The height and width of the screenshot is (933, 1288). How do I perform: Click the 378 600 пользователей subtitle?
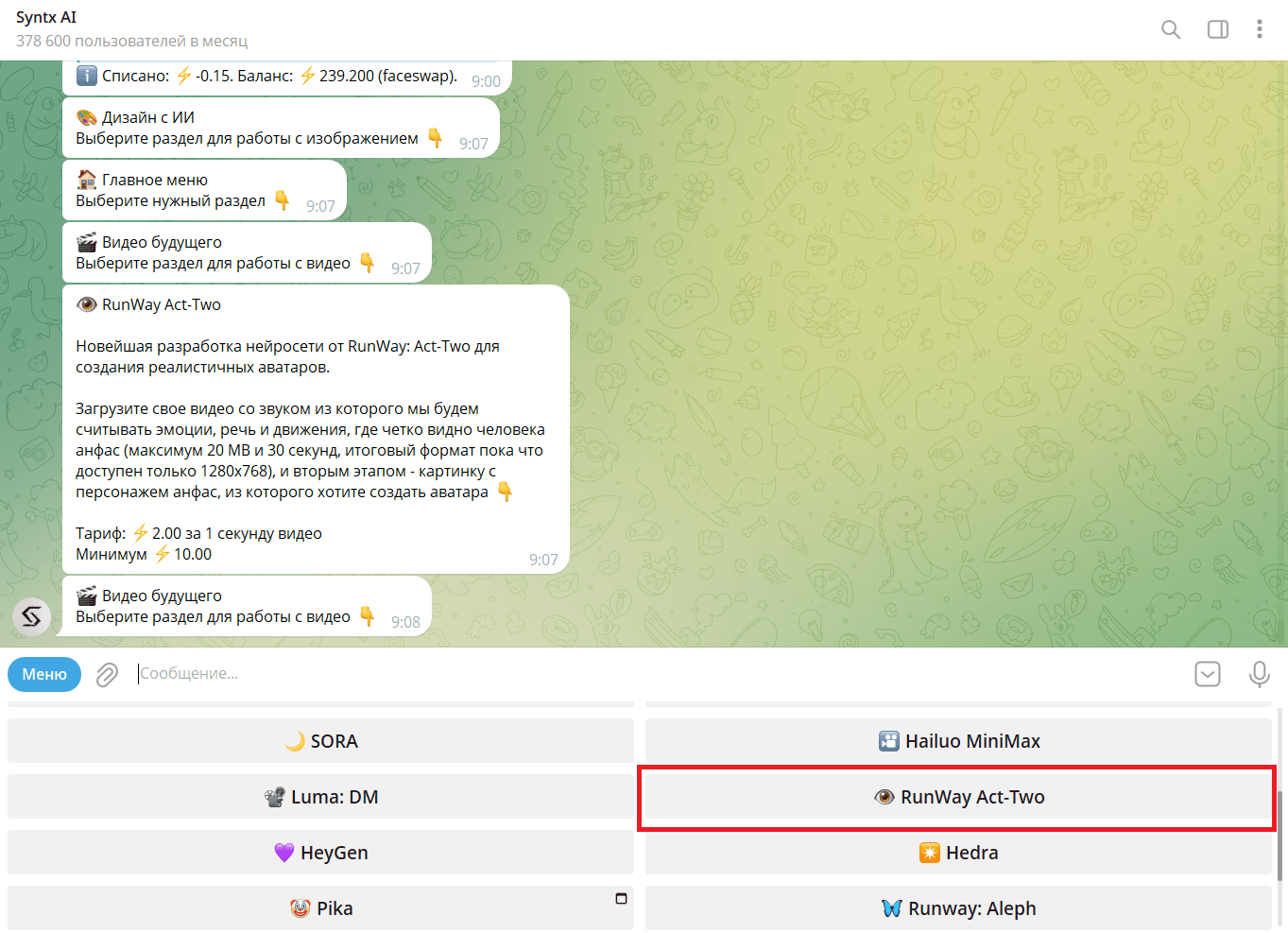tap(131, 42)
